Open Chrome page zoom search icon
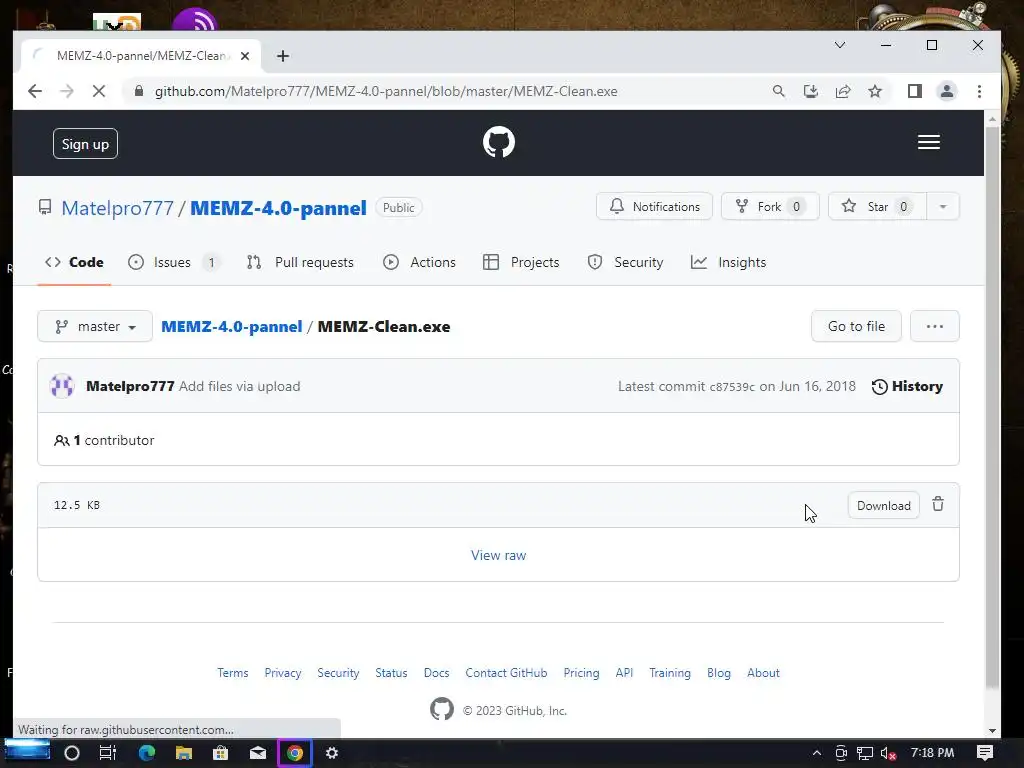1024x768 pixels. click(x=778, y=91)
